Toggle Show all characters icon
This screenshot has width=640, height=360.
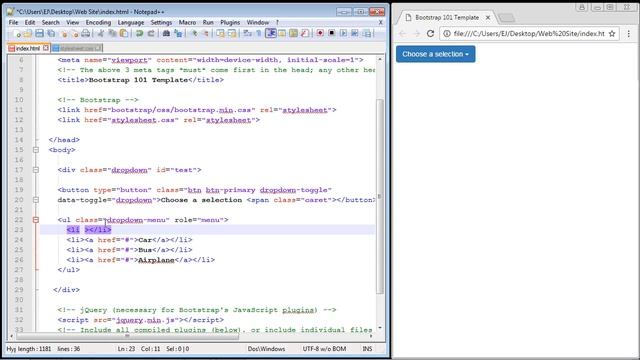coord(259,34)
